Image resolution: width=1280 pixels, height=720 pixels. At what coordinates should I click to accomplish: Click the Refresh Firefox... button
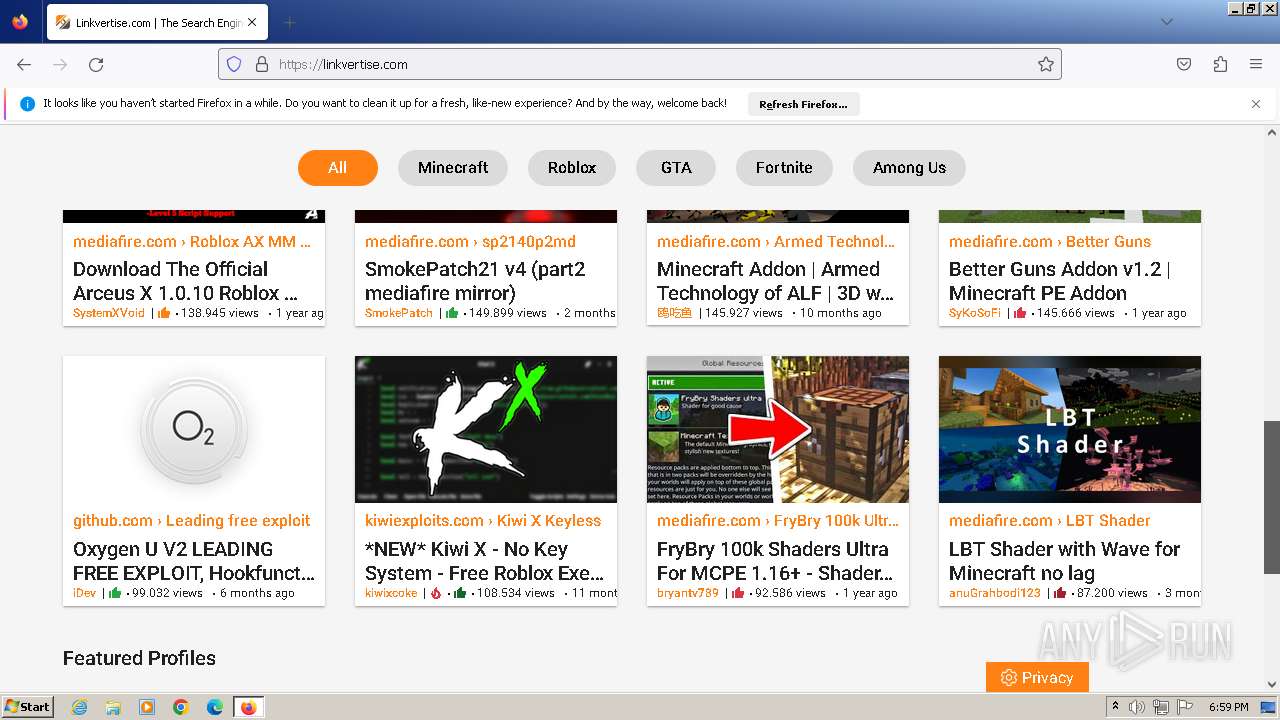tap(803, 104)
